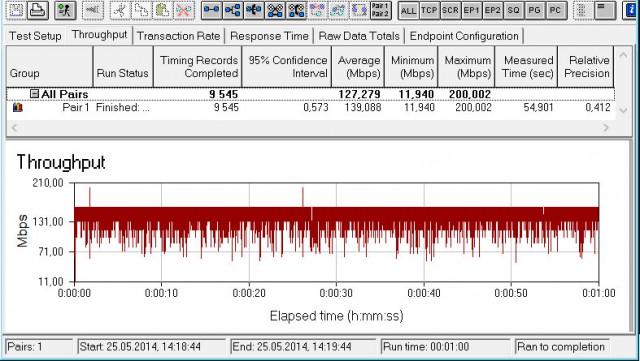Click the Pair 1 colored graph icon
Viewport: 640px width, 361px height.
point(18,107)
